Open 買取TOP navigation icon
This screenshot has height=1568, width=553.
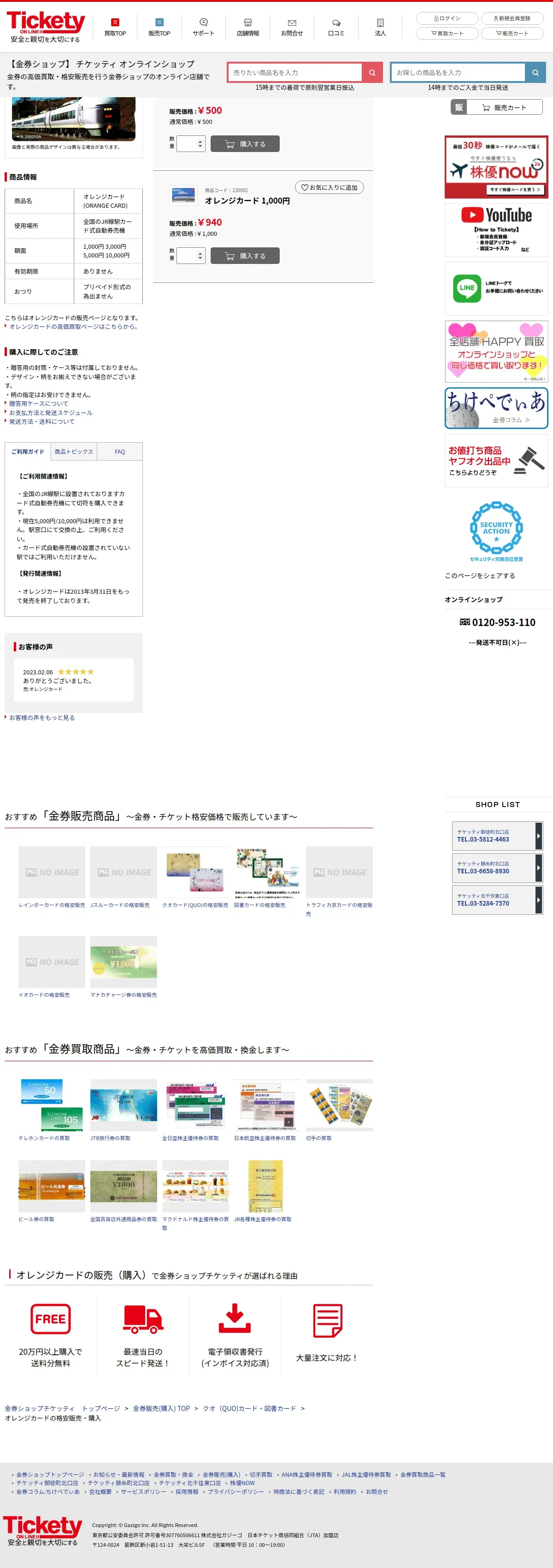[x=115, y=27]
